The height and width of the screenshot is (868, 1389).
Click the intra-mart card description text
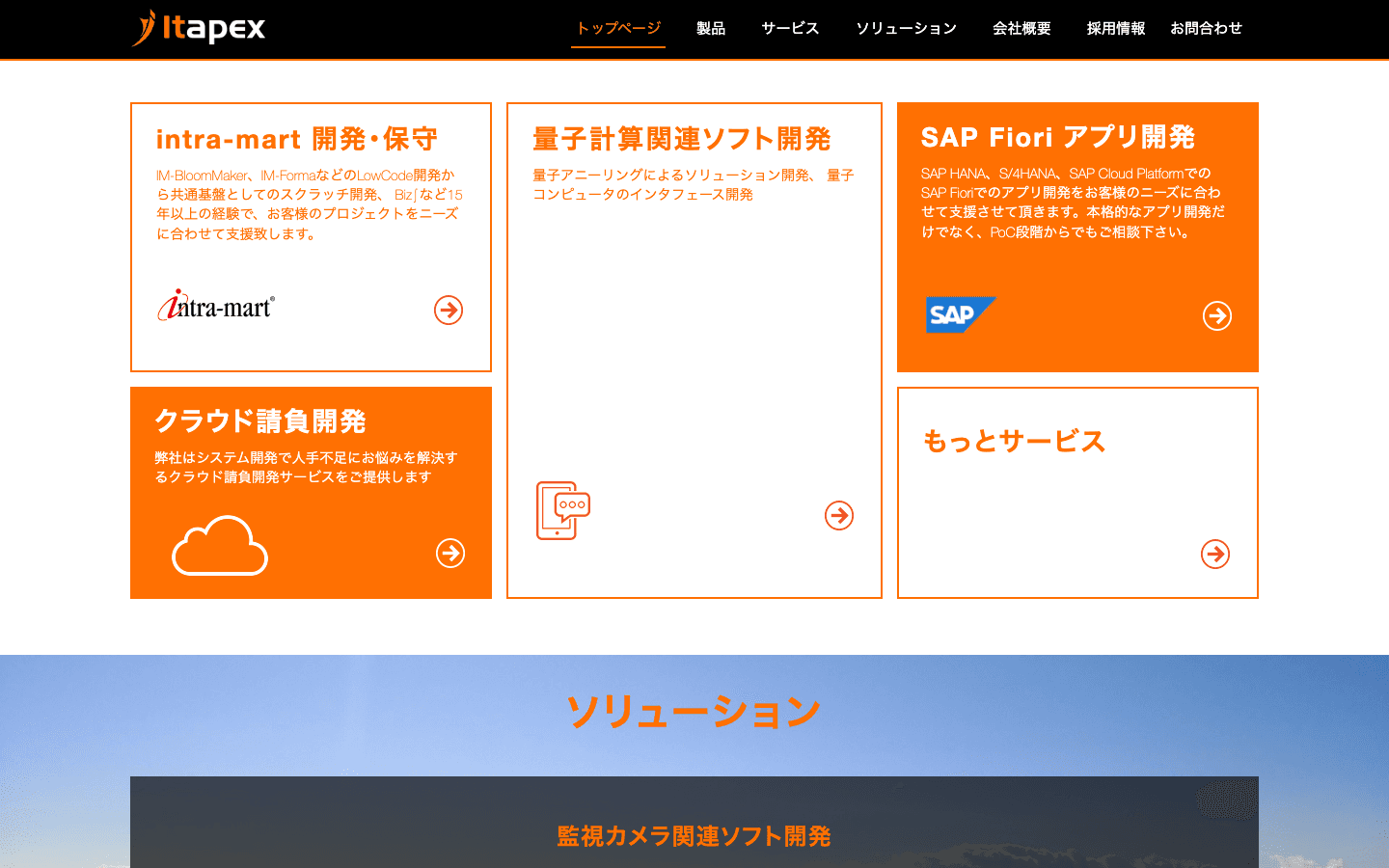(x=310, y=204)
